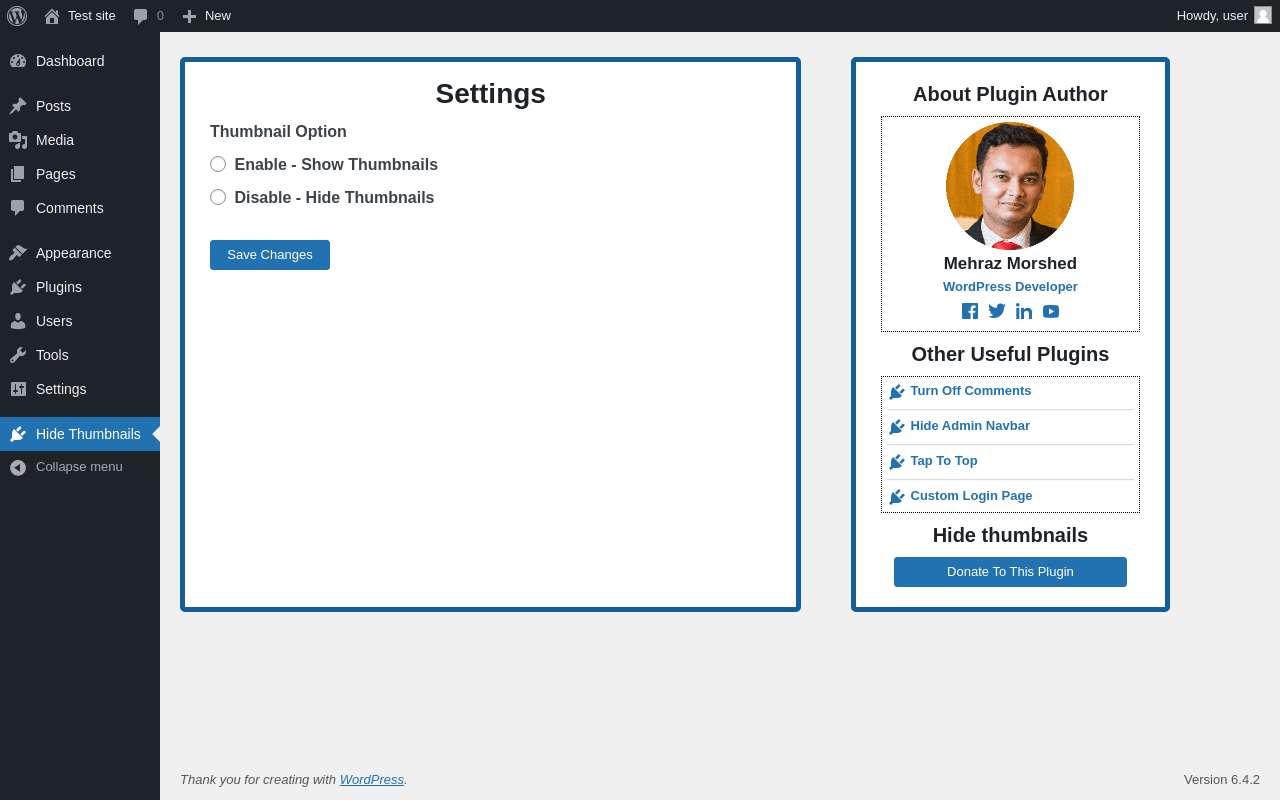
Task: Click the user avatar next to Howdy
Action: click(1263, 15)
